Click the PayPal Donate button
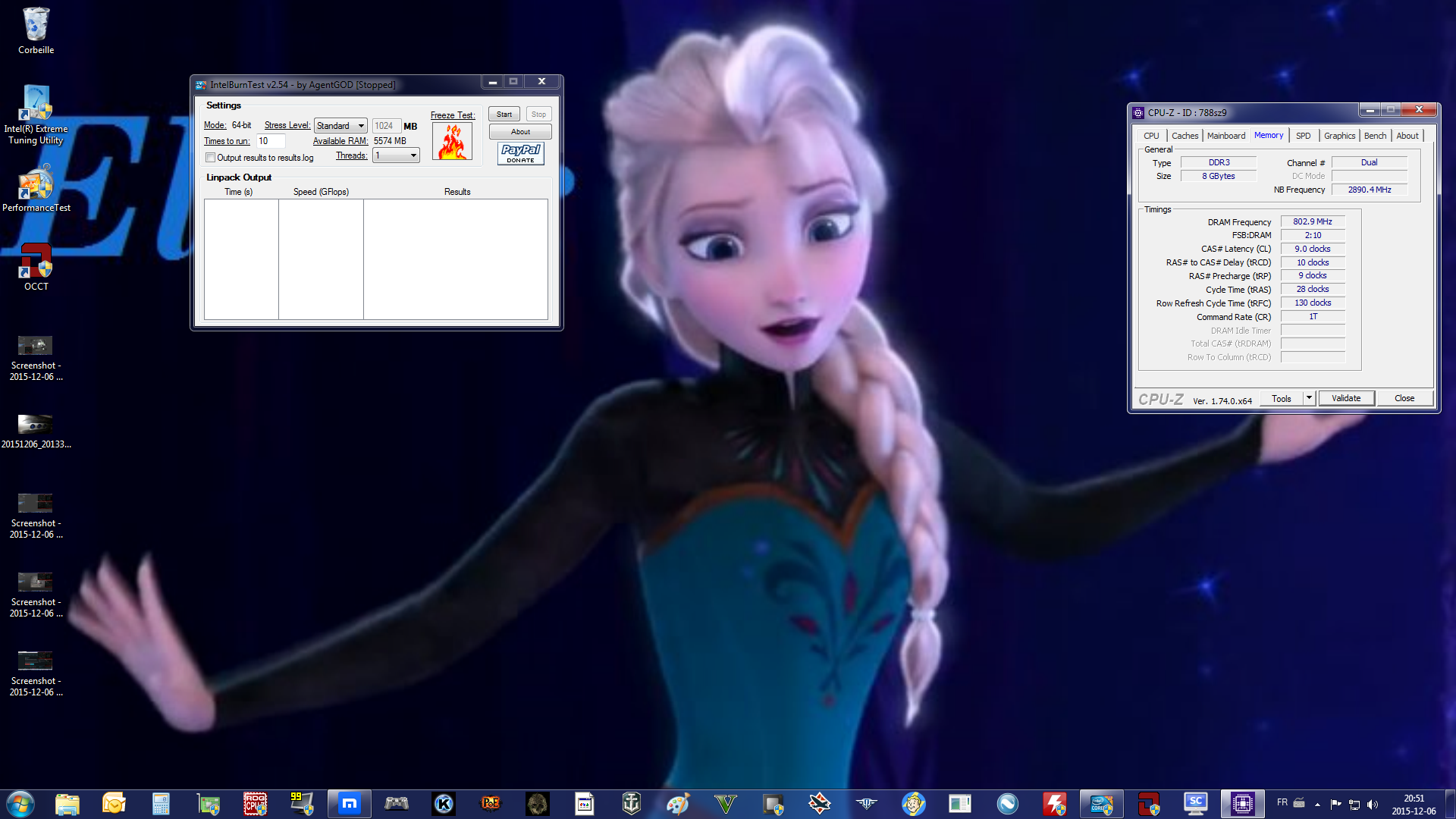Screen dimensions: 1456x819 click(521, 154)
